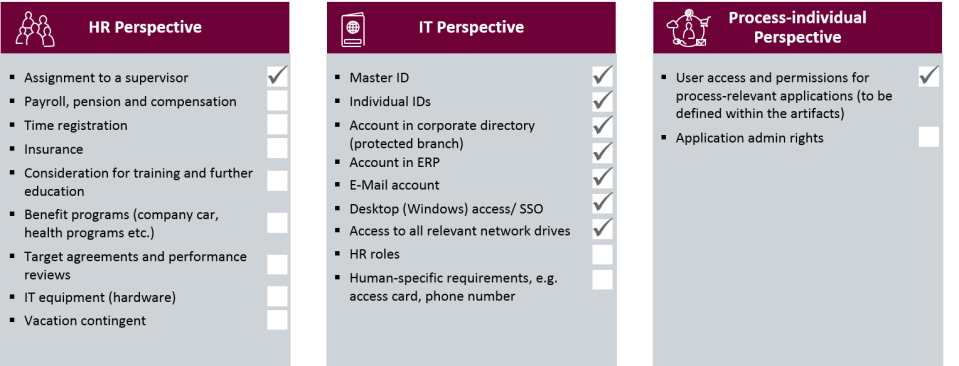Check the HR roles checkbox
Screen dimensions: 959x366
coord(602,255)
